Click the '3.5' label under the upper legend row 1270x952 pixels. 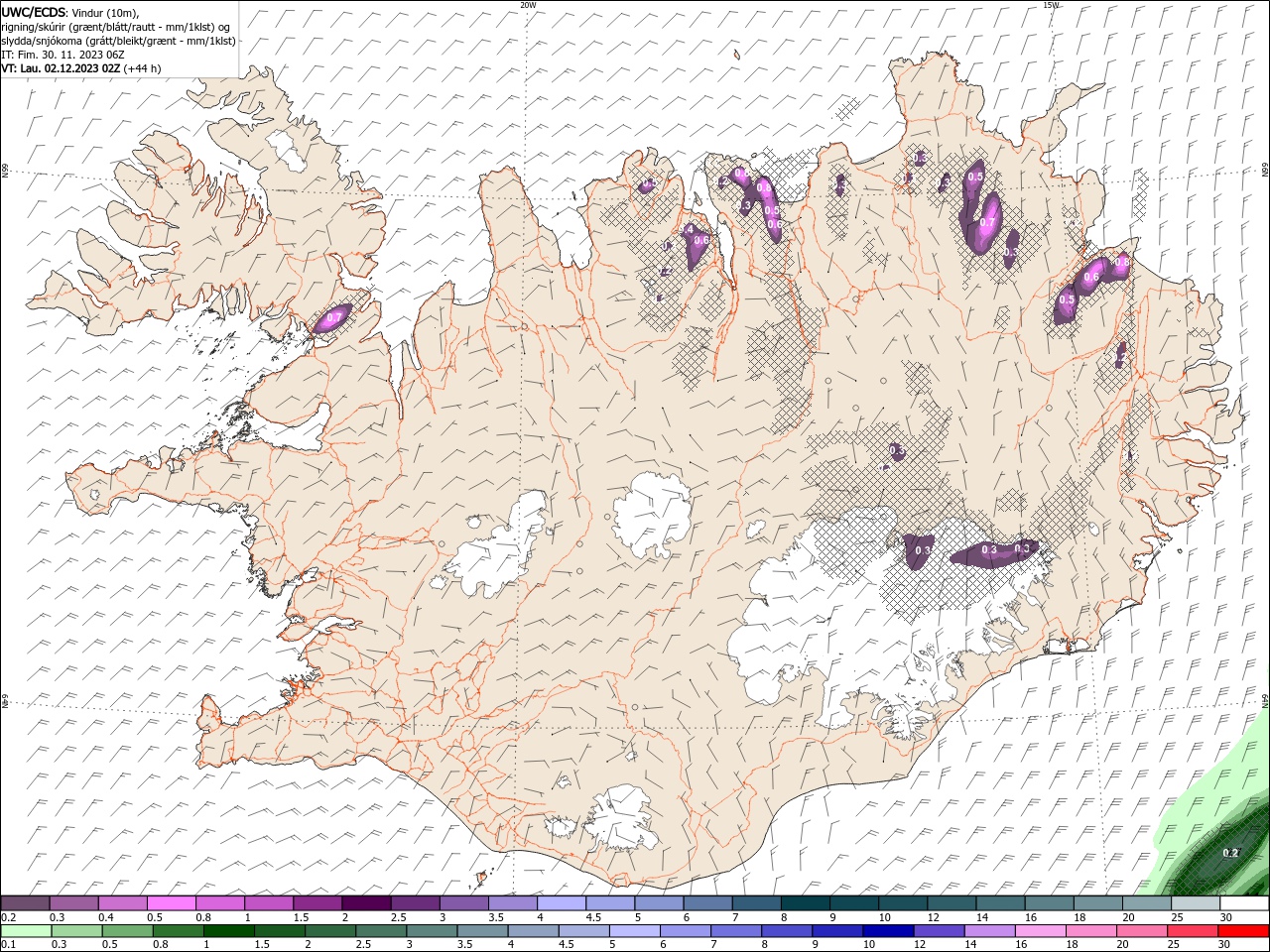[x=496, y=917]
